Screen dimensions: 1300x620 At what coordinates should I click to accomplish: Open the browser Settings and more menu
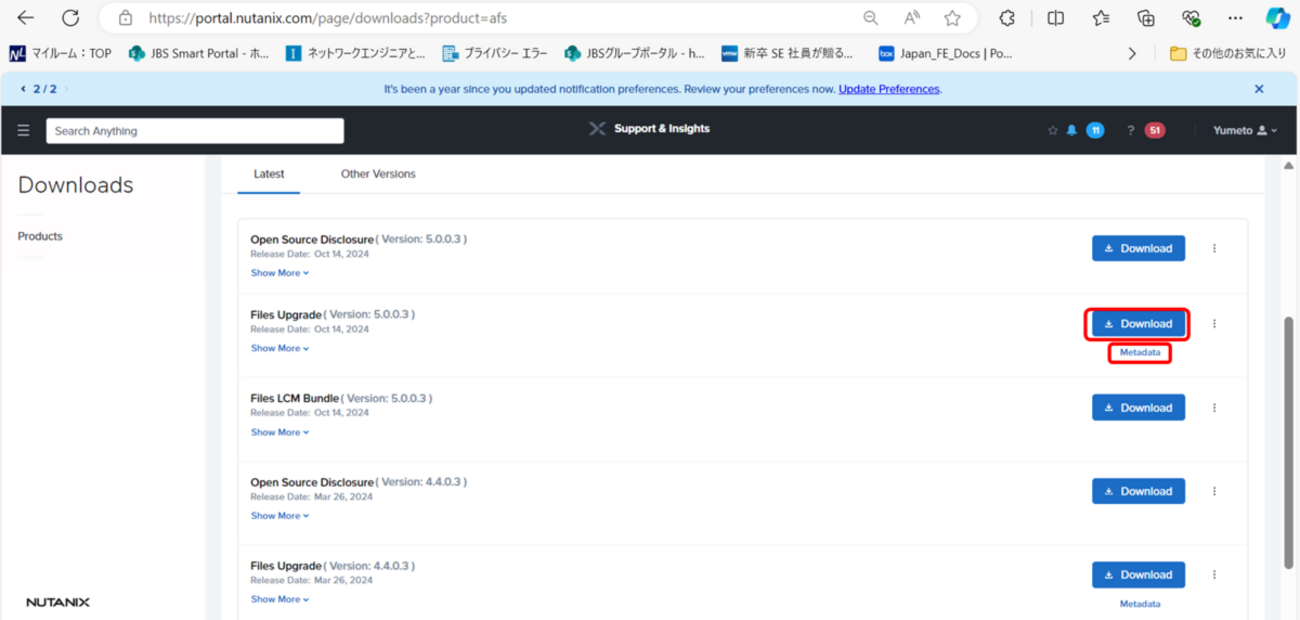(x=1236, y=18)
